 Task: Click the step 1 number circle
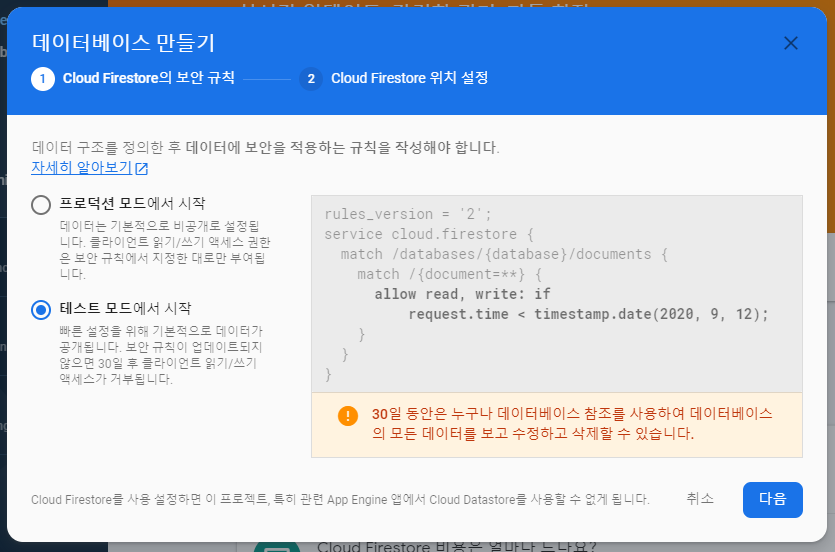point(43,79)
